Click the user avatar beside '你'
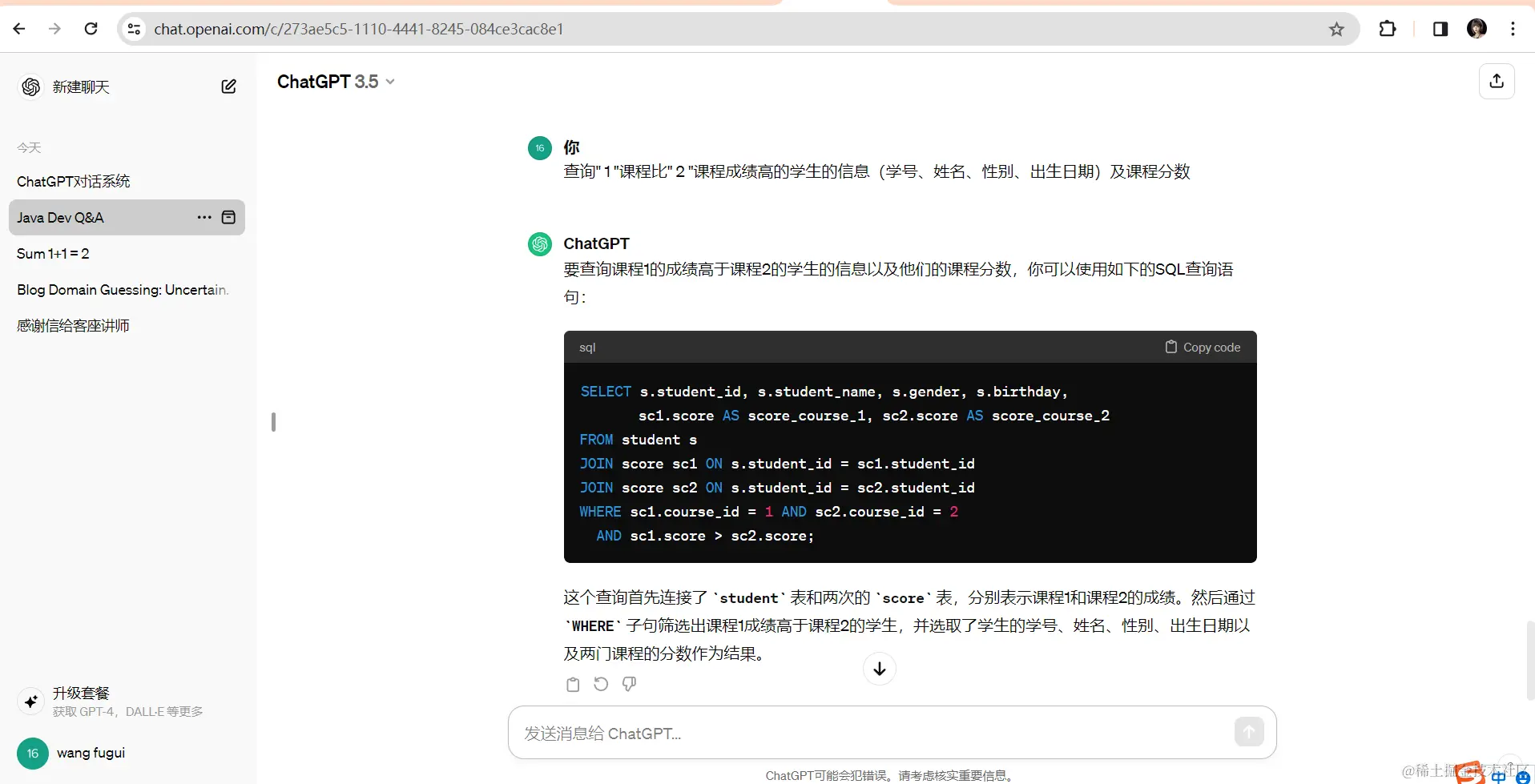 coord(539,148)
